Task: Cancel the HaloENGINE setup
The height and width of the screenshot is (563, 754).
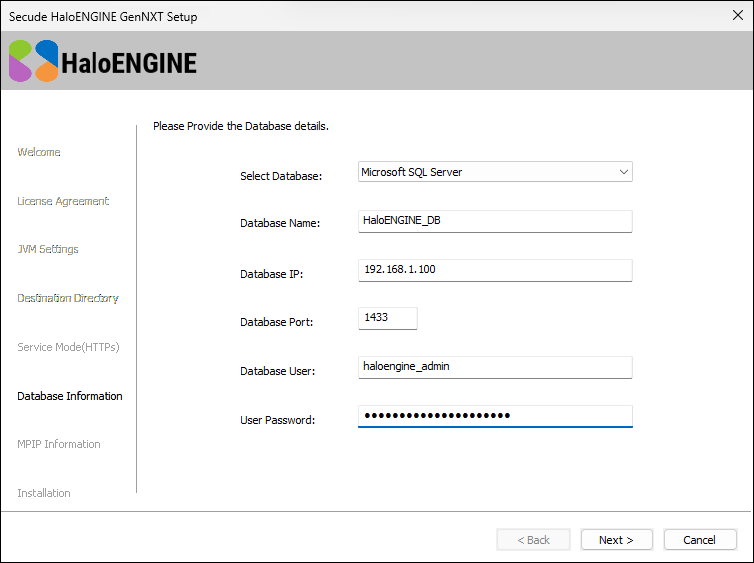Action: [700, 540]
